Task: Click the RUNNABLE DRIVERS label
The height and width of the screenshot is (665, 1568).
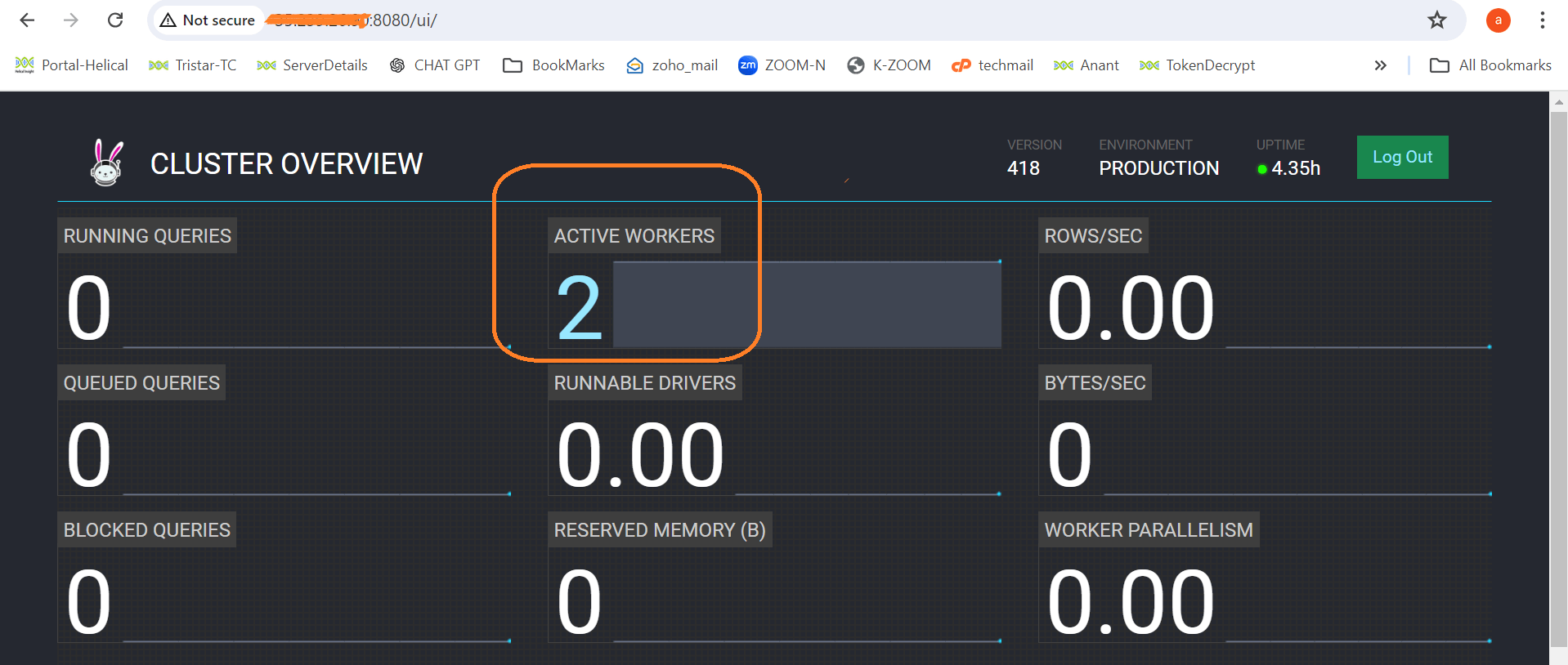Action: 645,383
